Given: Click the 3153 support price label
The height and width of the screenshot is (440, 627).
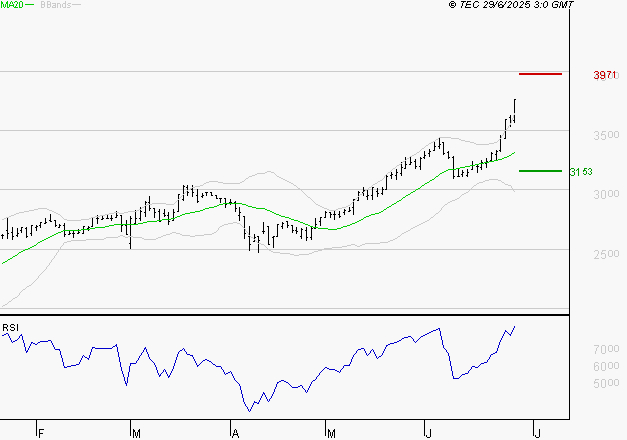Looking at the screenshot, I should click(x=581, y=172).
